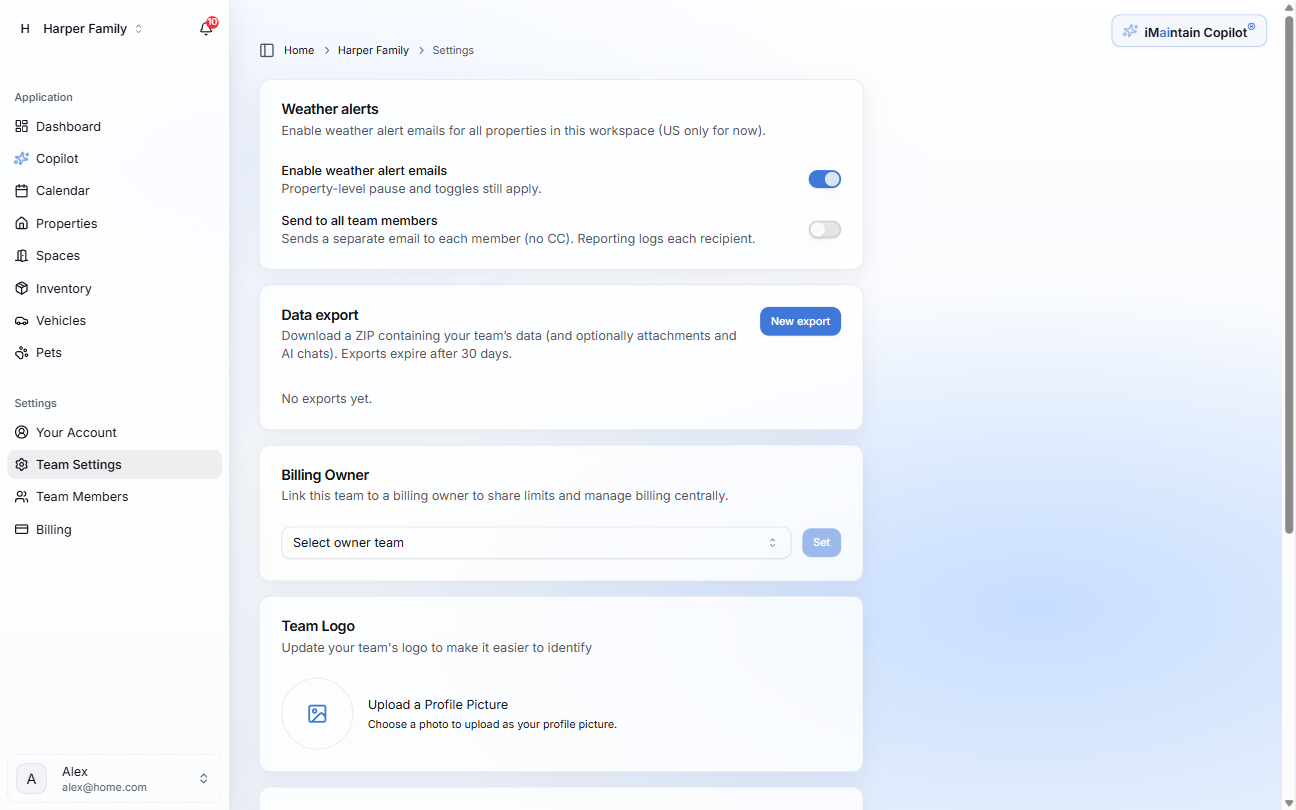Viewport: 1296px width, 810px height.
Task: Open the Select owner team dropdown
Action: [536, 542]
